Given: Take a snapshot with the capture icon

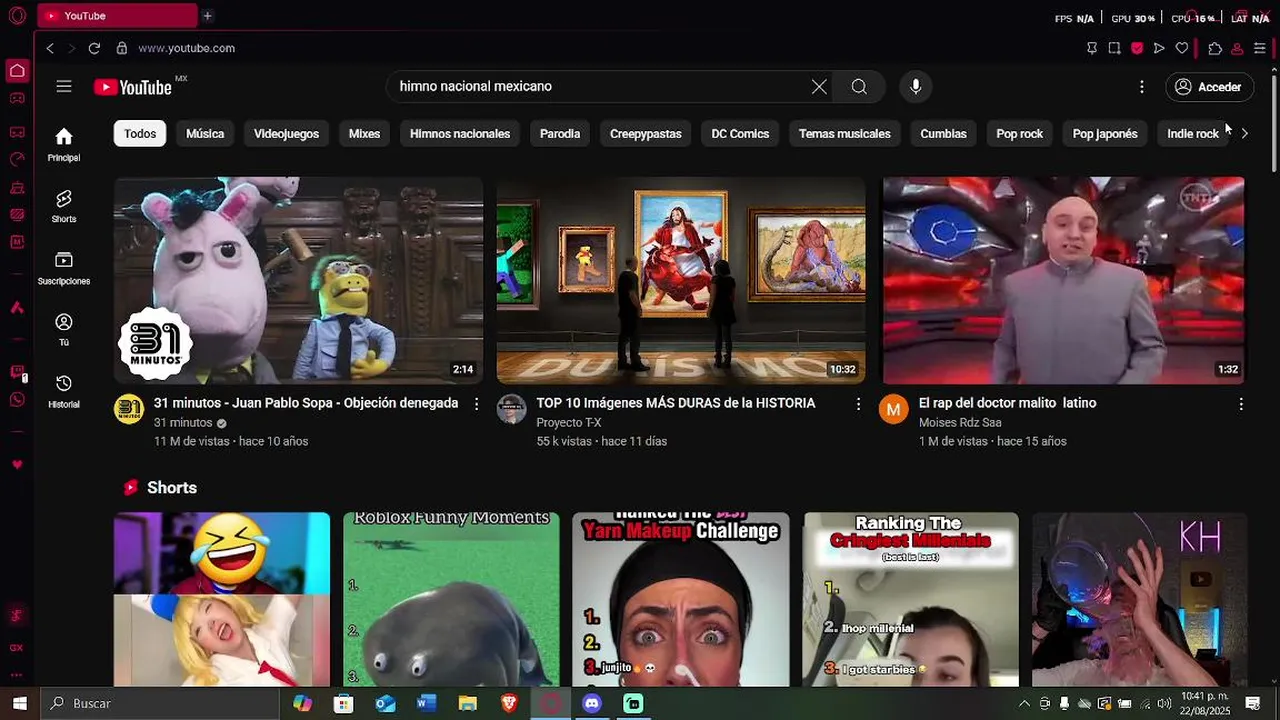Looking at the screenshot, I should click(x=1114, y=48).
